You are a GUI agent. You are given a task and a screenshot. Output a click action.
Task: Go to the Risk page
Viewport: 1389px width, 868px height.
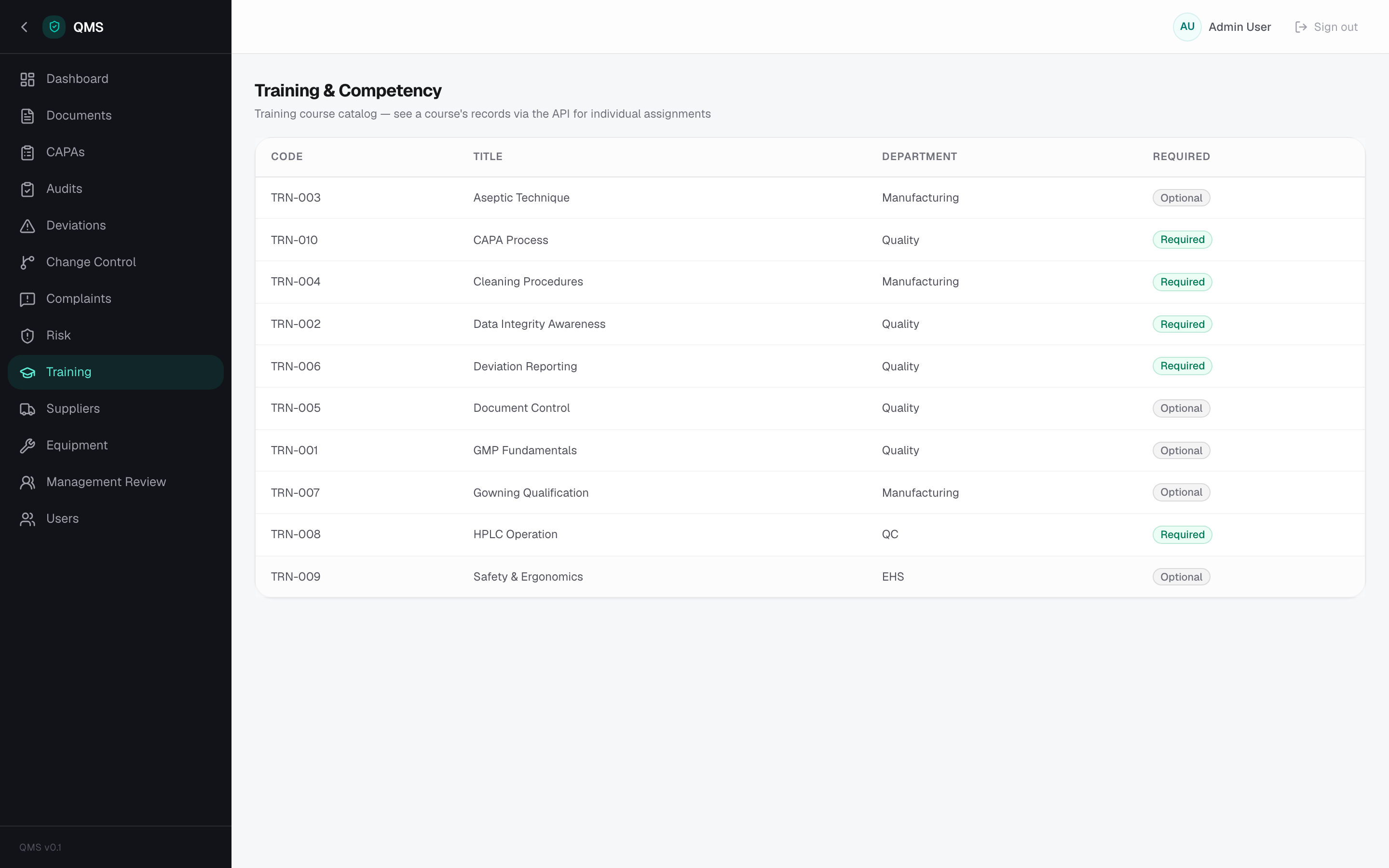pyautogui.click(x=115, y=336)
